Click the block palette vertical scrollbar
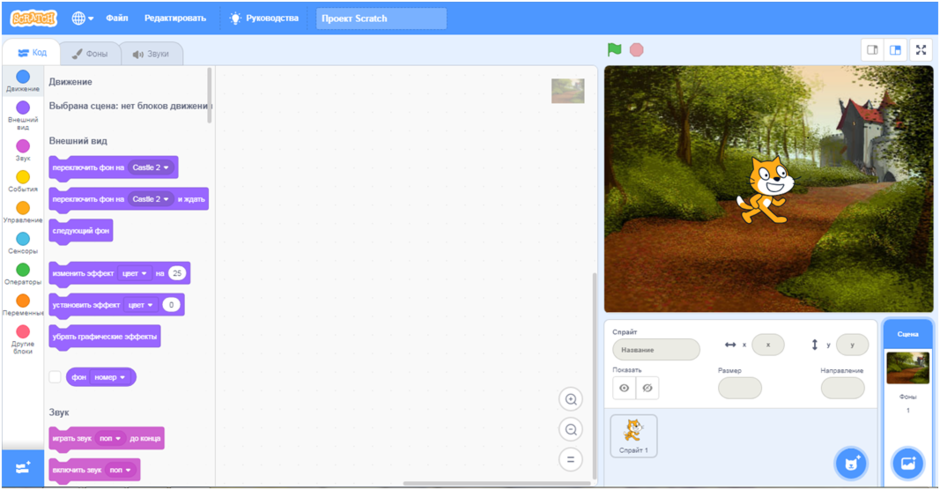Screen dimensions: 940x490 coord(209,96)
